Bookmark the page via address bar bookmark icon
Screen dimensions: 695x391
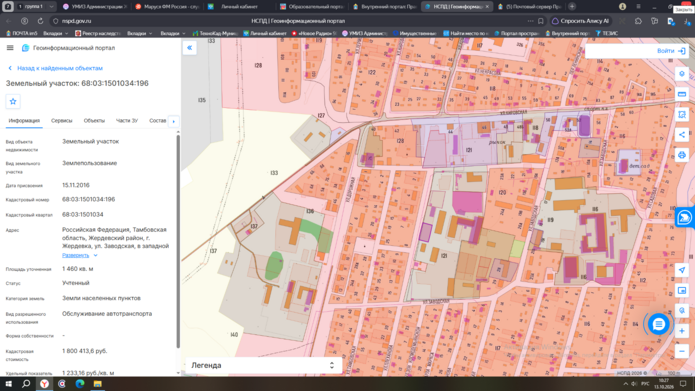pos(541,21)
